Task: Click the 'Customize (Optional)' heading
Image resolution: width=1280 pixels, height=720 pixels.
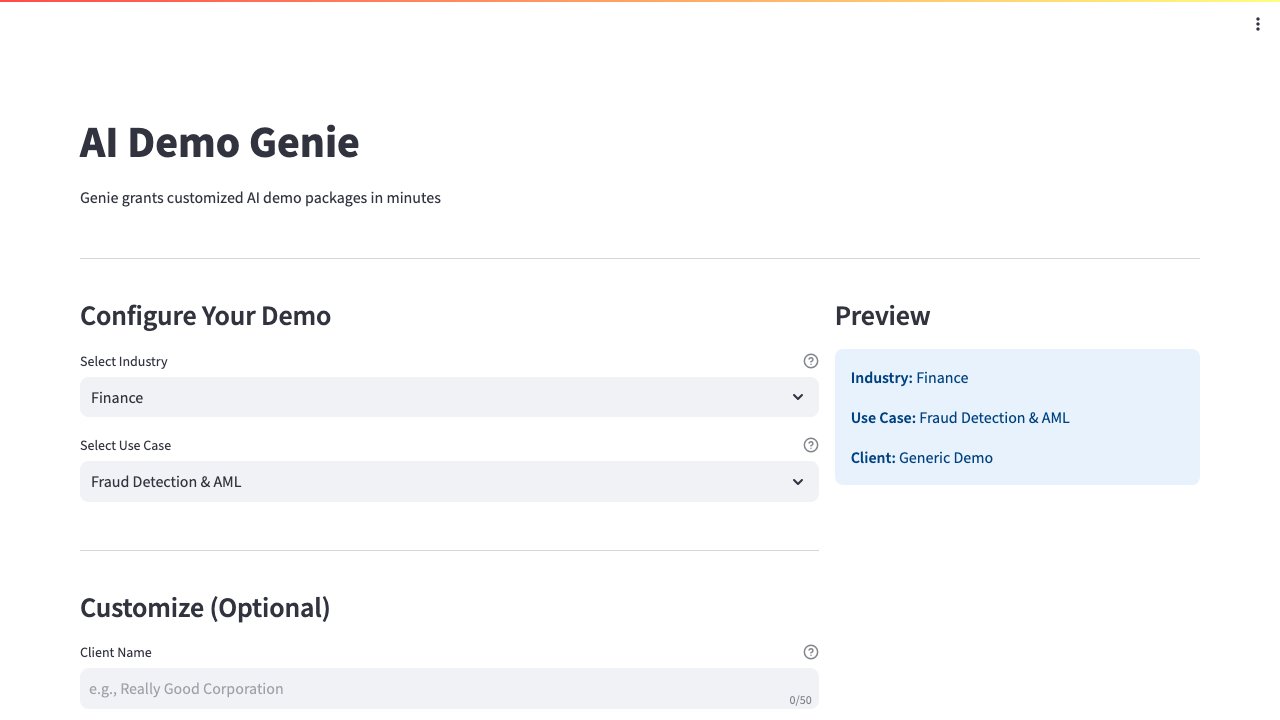Action: pyautogui.click(x=205, y=608)
